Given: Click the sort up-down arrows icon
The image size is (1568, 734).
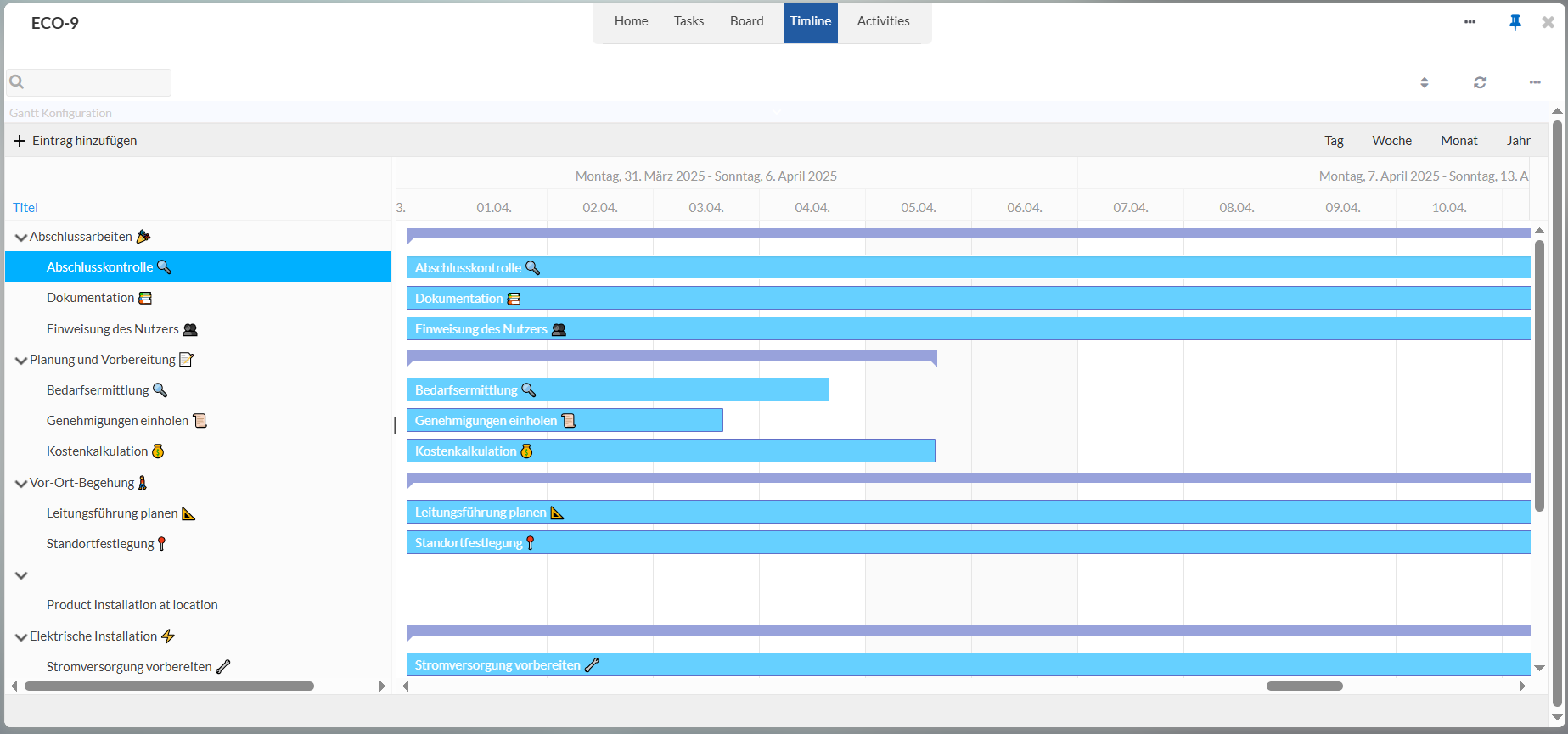Looking at the screenshot, I should tap(1425, 82).
